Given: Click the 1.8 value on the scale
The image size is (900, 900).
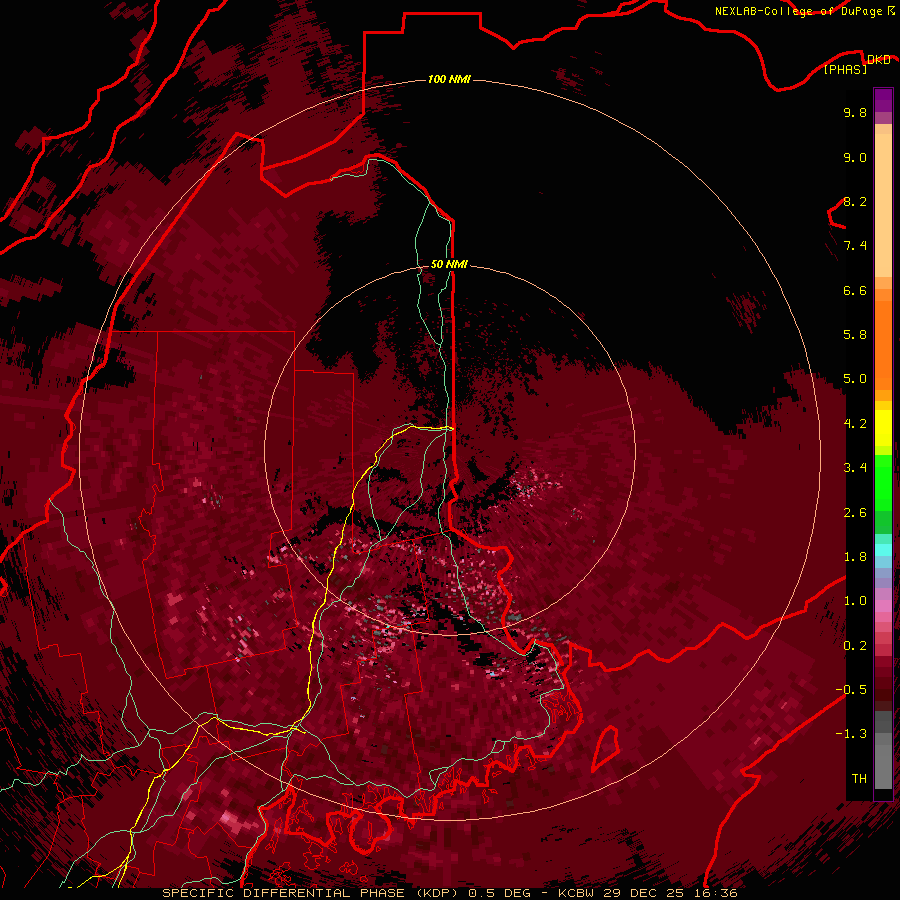Looking at the screenshot, I should click(855, 557).
